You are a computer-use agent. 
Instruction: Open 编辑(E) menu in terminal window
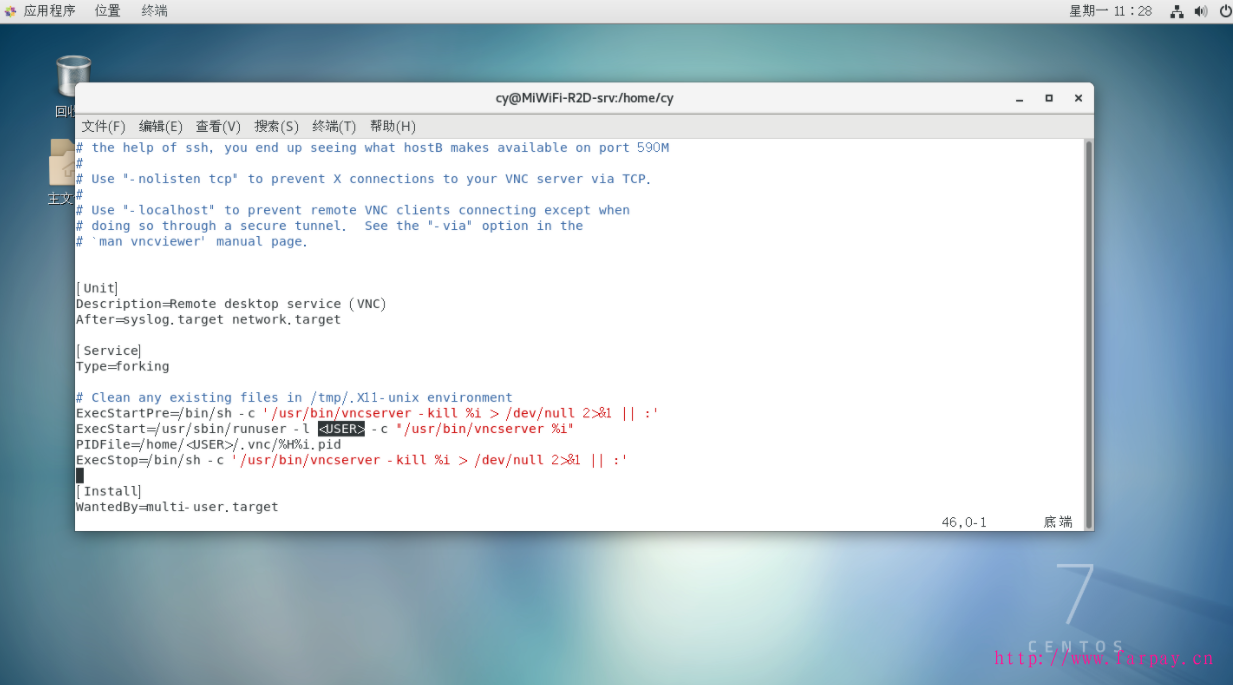(160, 126)
